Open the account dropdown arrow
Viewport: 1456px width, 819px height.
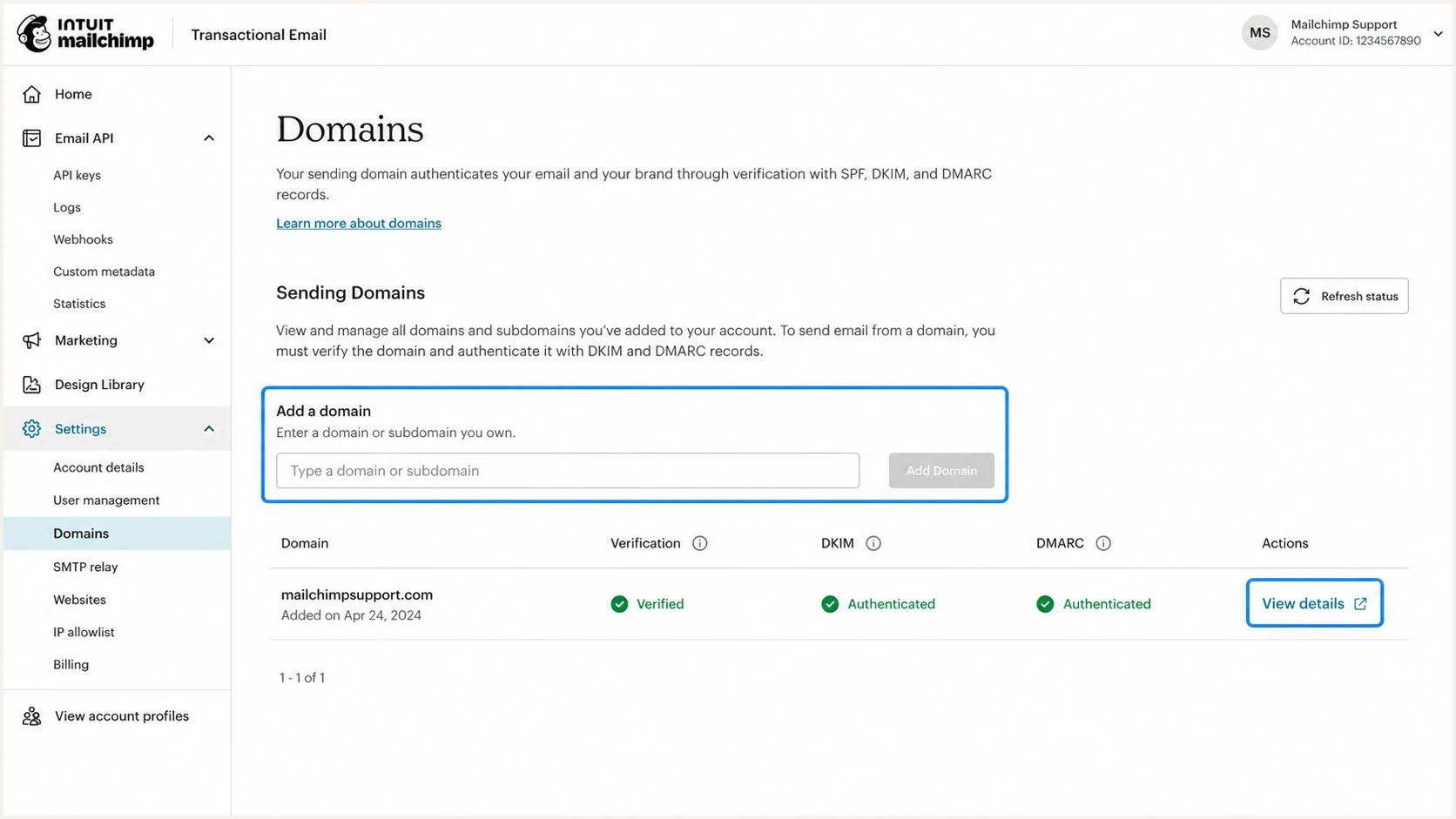click(1438, 34)
